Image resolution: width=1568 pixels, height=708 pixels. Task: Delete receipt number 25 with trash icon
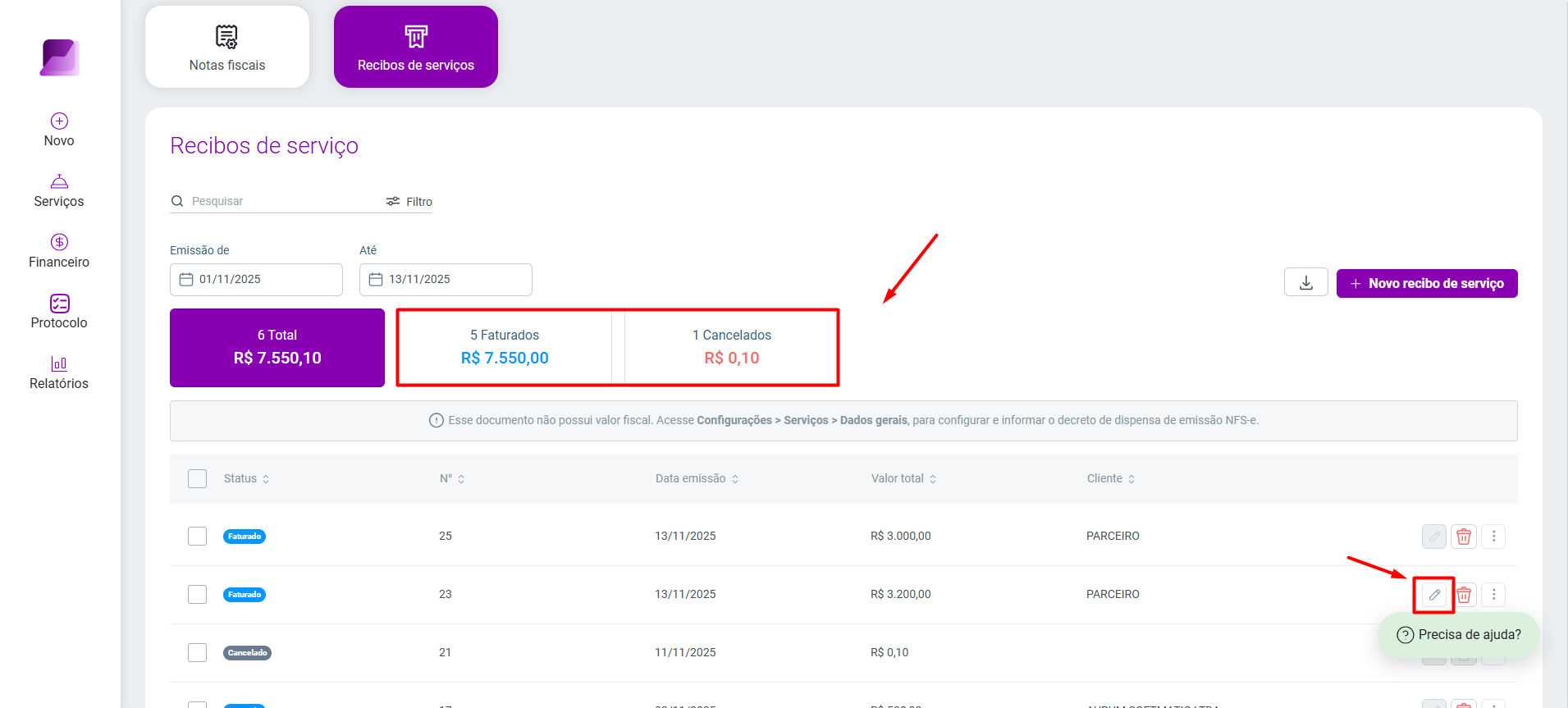(x=1464, y=537)
